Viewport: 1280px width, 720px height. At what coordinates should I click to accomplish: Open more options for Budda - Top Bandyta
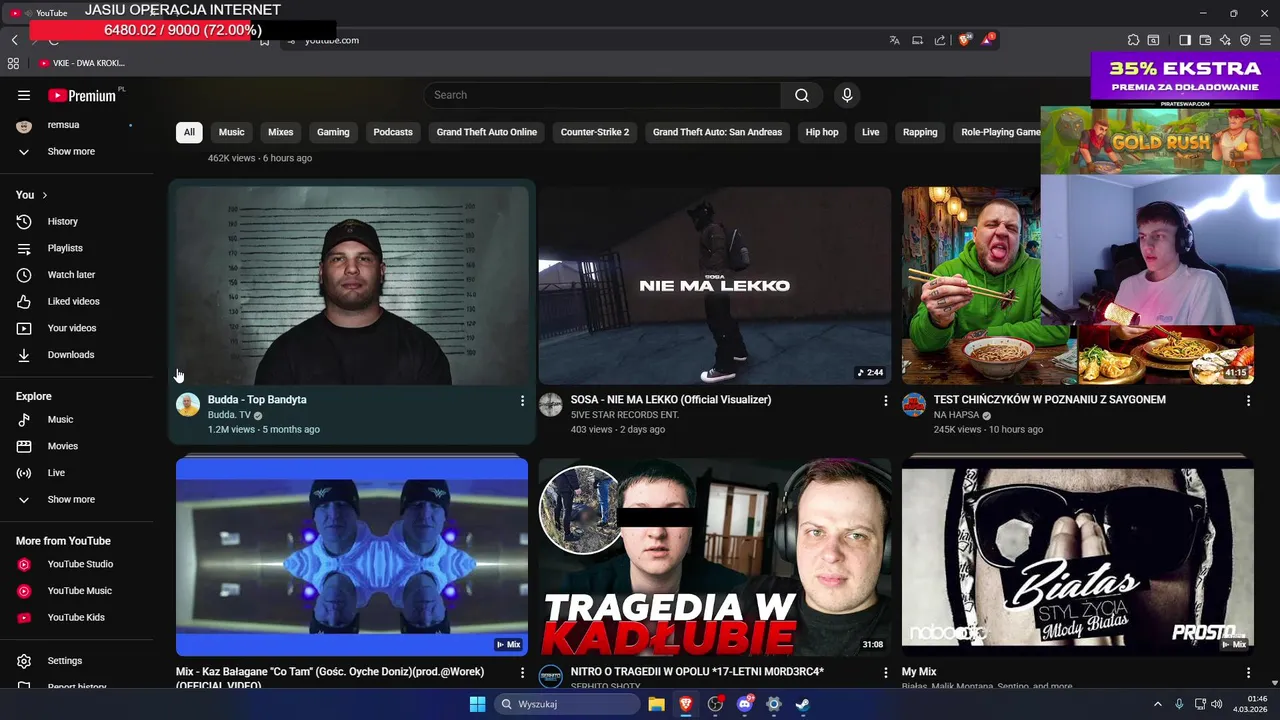tap(522, 400)
